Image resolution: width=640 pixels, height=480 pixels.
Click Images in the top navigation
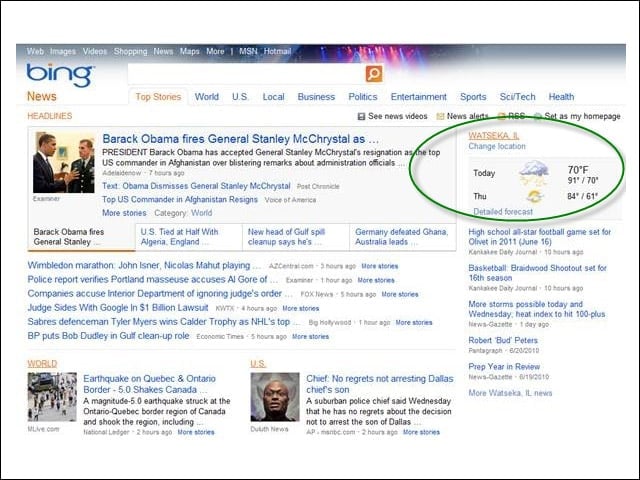pyautogui.click(x=63, y=51)
